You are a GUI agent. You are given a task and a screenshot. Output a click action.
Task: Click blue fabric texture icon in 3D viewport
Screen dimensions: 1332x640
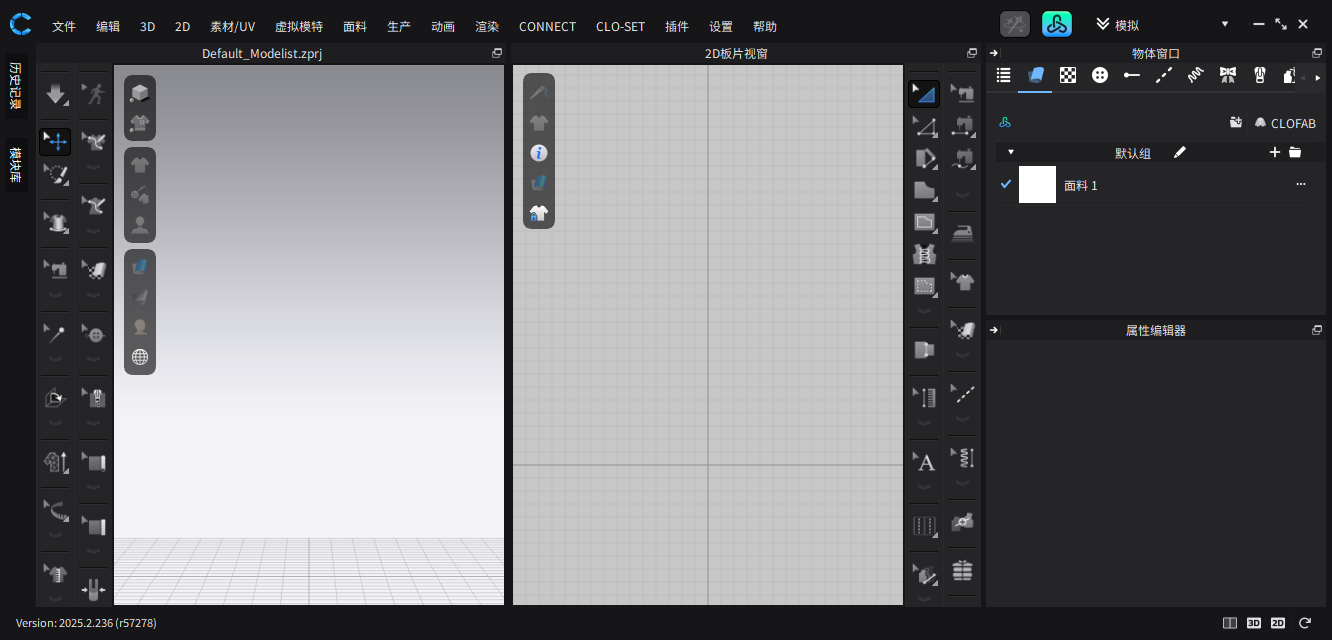[140, 266]
